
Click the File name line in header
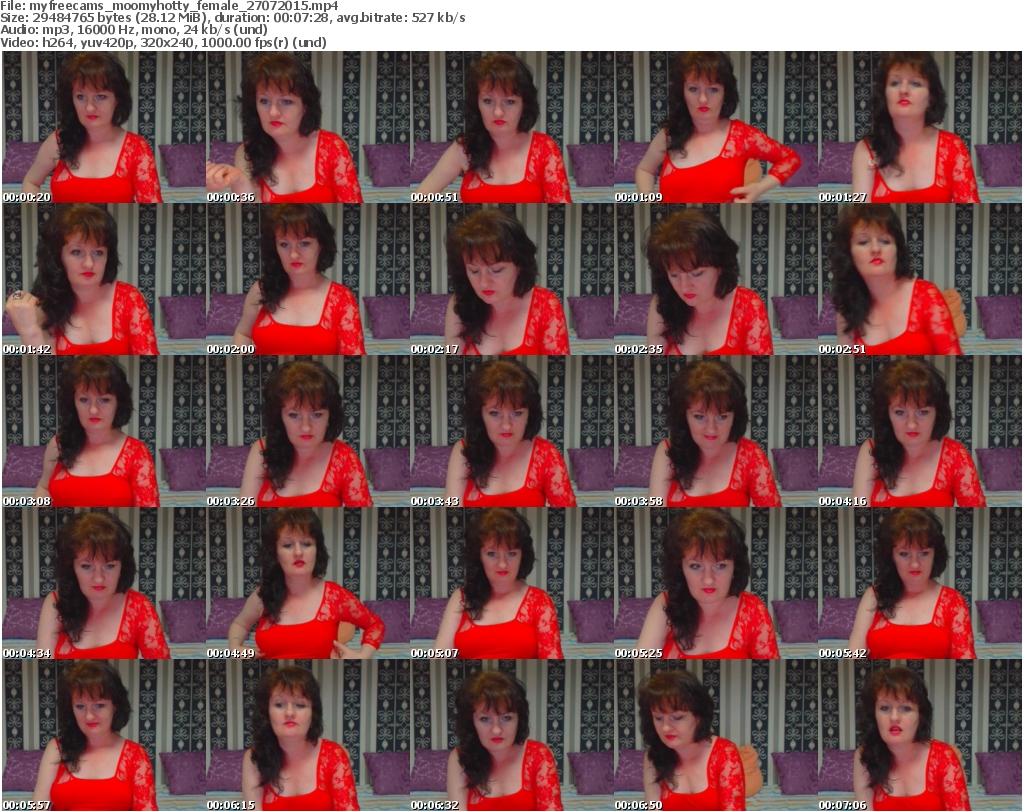(x=169, y=6)
